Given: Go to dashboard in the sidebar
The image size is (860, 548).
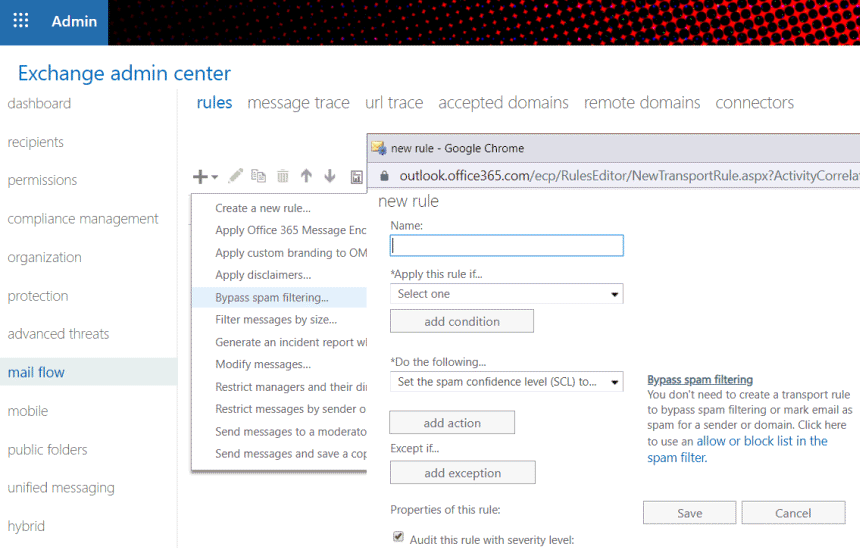Looking at the screenshot, I should pos(39,104).
